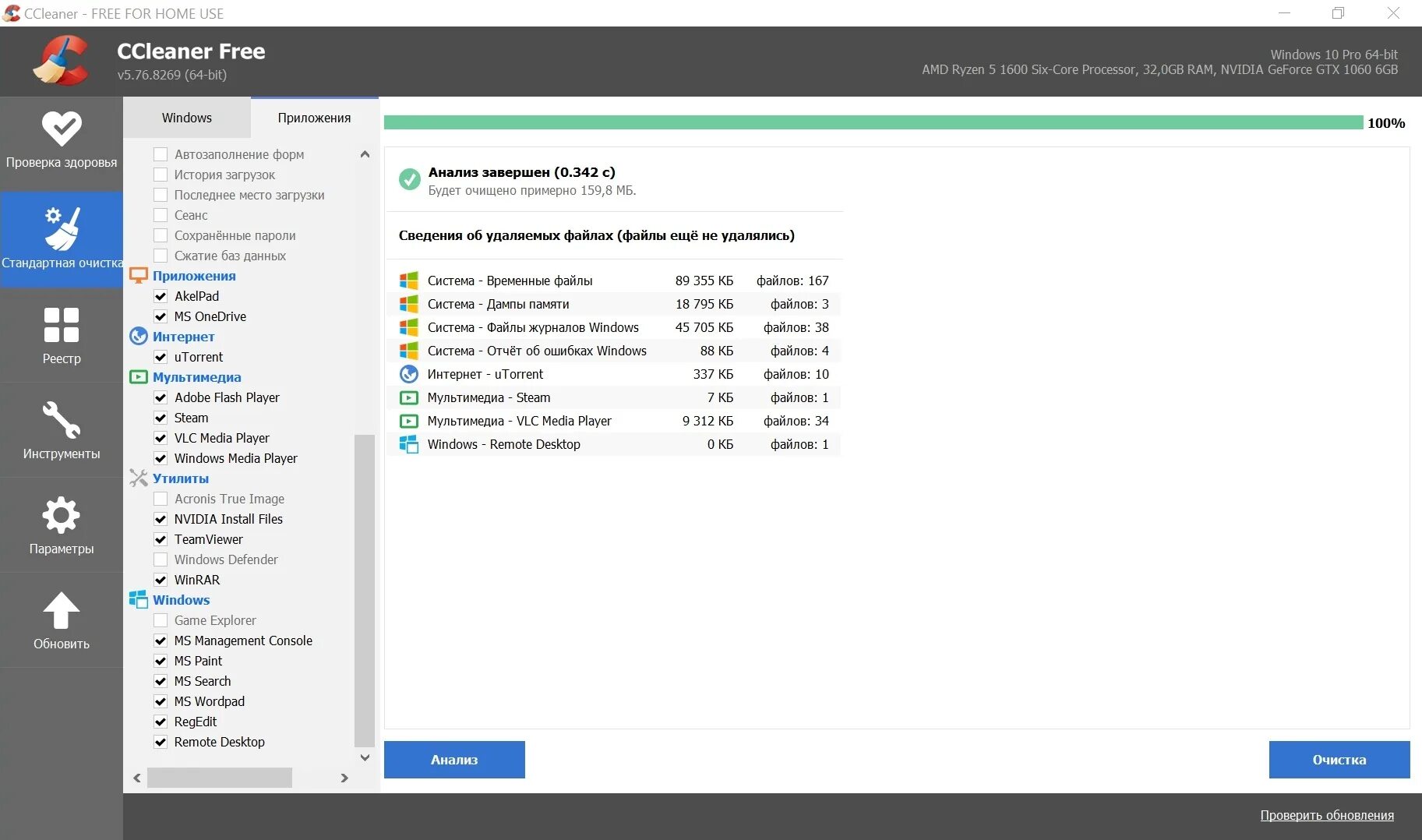
Task: Toggle the Steam checkbox in the list
Action: coord(161,418)
